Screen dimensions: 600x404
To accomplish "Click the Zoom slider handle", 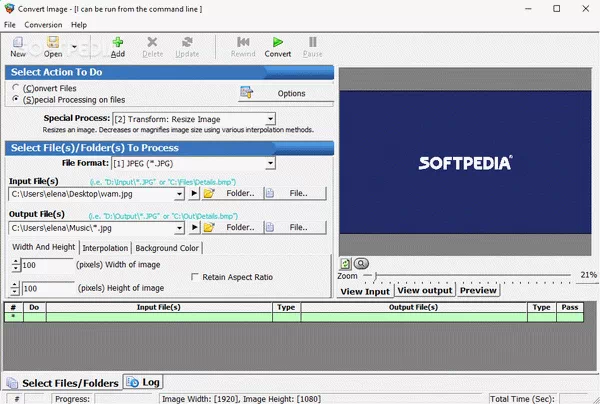I will 376,275.
